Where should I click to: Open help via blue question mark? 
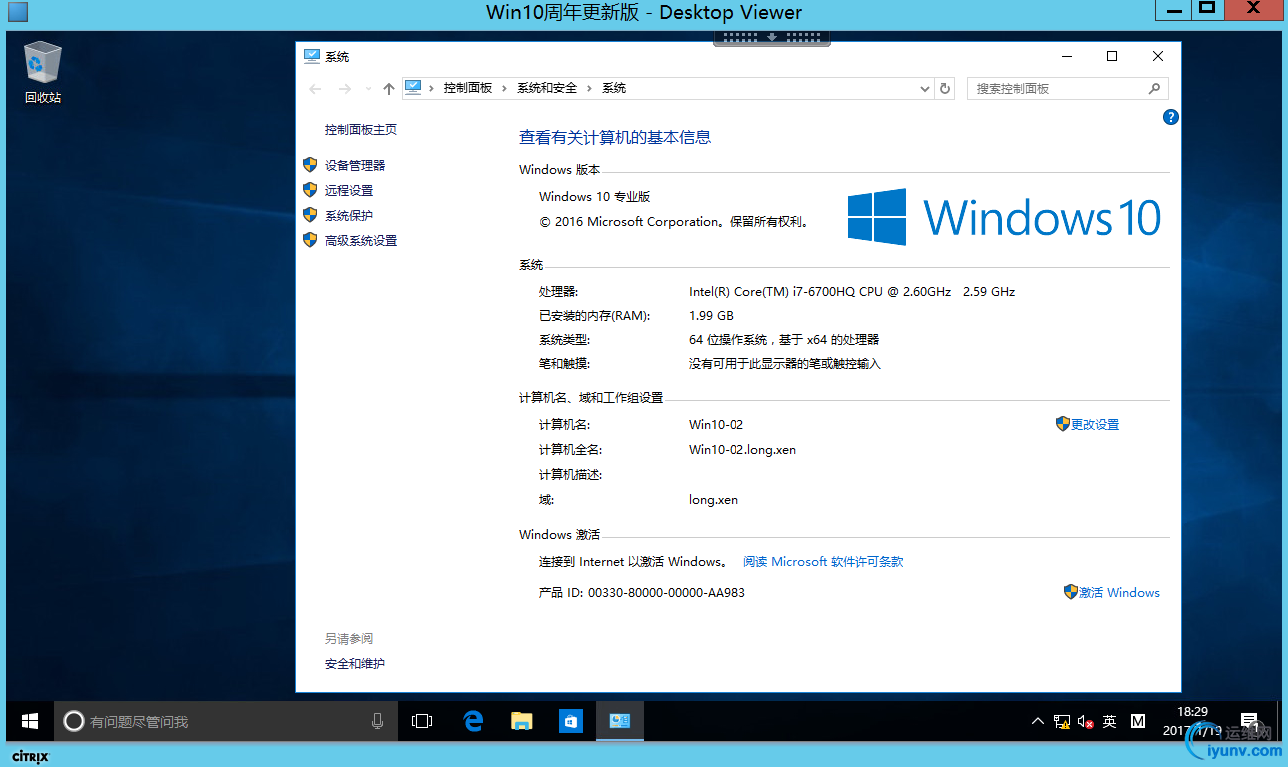pyautogui.click(x=1171, y=117)
